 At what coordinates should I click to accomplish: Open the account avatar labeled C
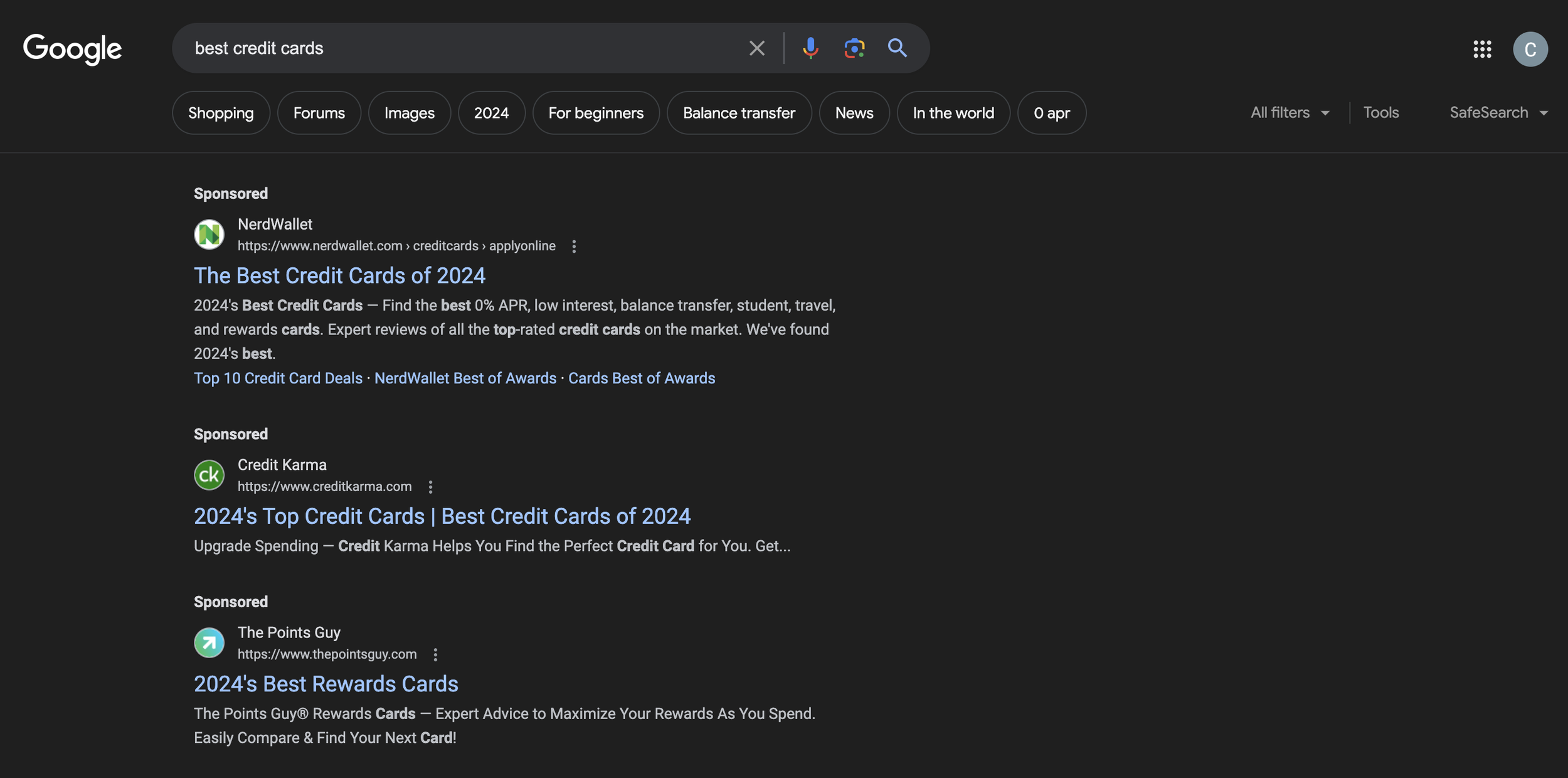1530,49
